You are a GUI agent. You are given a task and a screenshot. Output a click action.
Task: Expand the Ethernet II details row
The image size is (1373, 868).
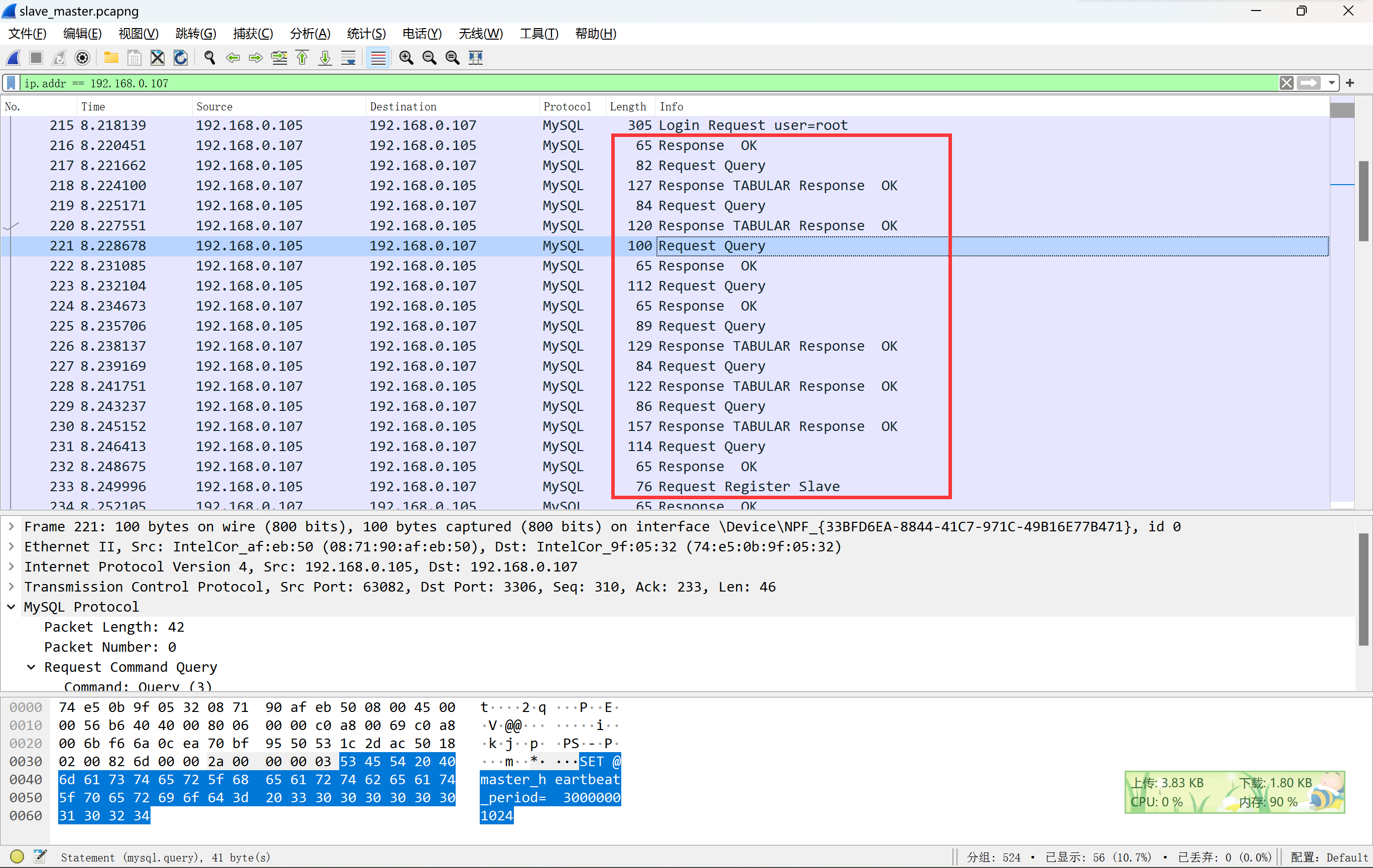(x=12, y=546)
